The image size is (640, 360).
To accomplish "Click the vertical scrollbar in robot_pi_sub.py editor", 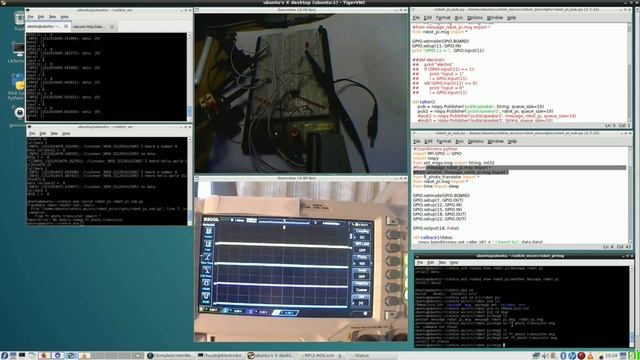I will [629, 195].
